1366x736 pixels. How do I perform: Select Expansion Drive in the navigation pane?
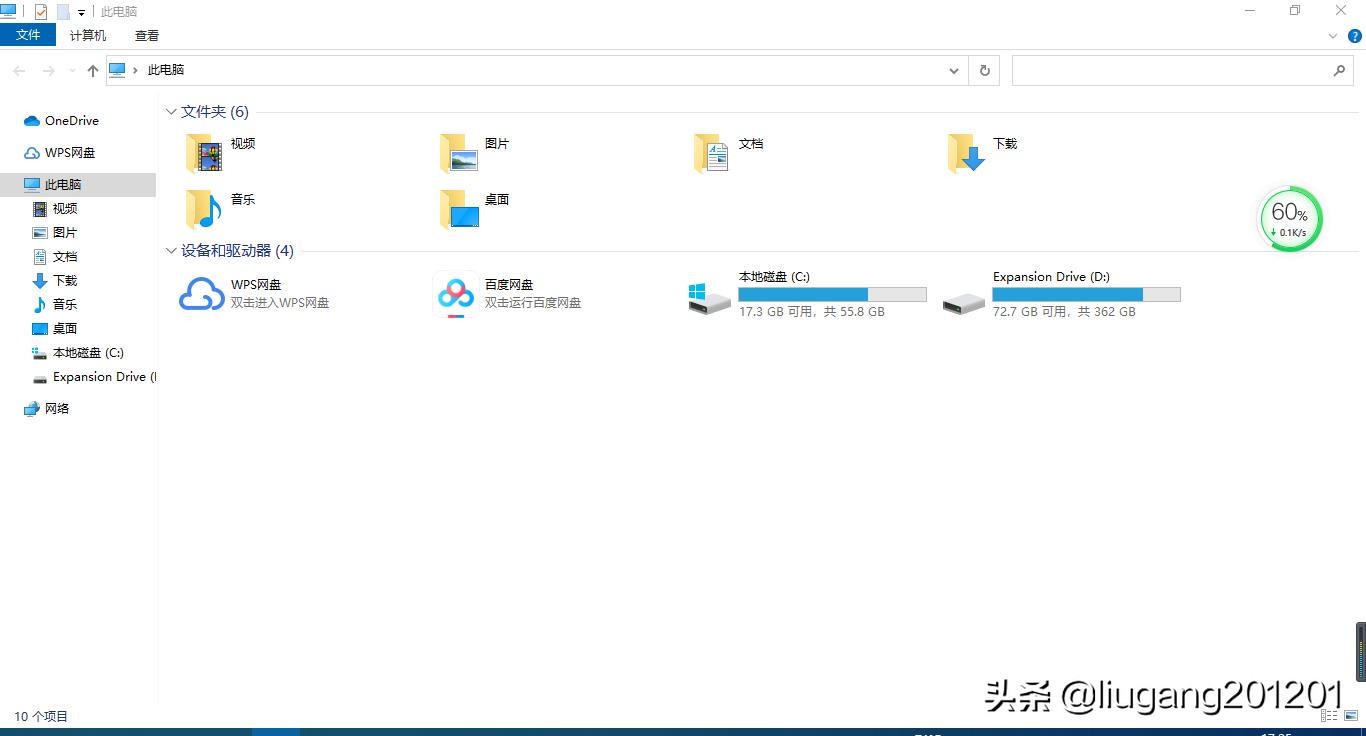94,377
